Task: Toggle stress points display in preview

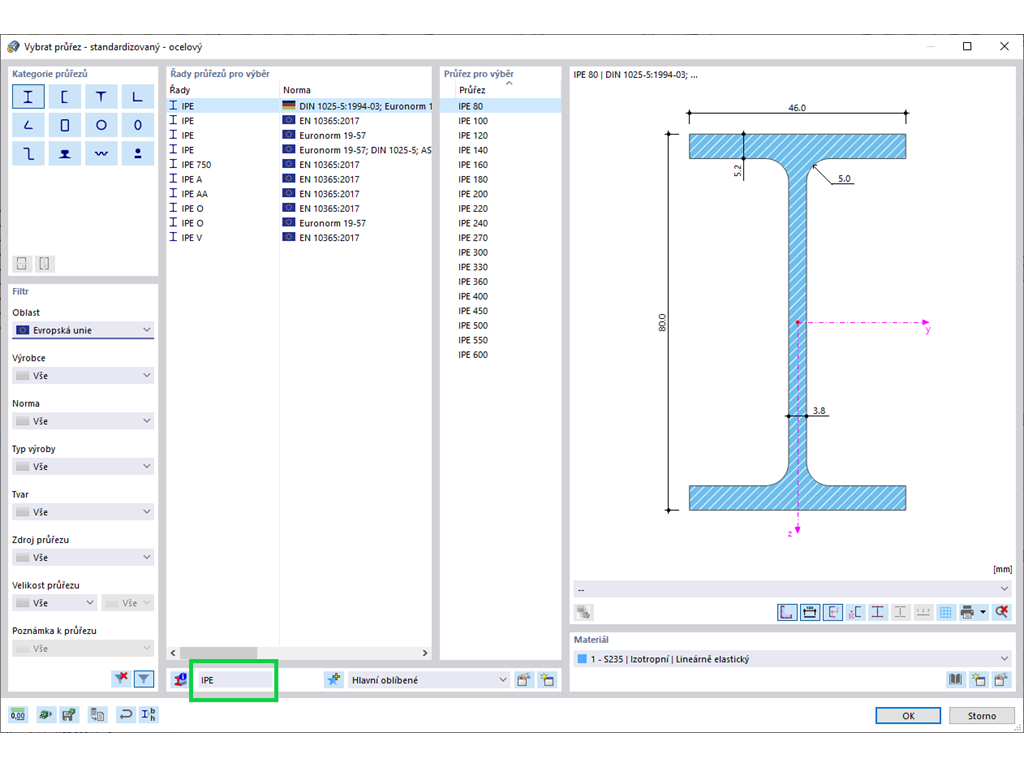Action: [x=787, y=612]
